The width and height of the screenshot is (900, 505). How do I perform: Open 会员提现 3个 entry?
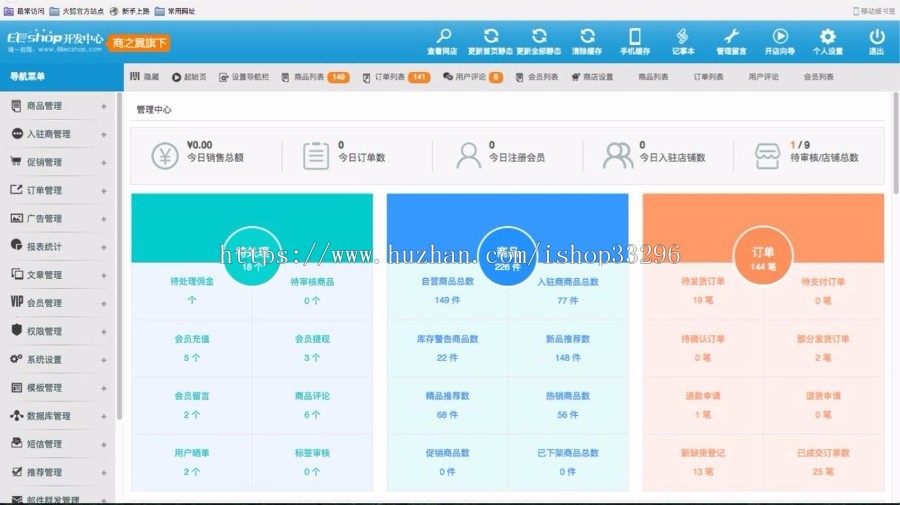click(312, 348)
